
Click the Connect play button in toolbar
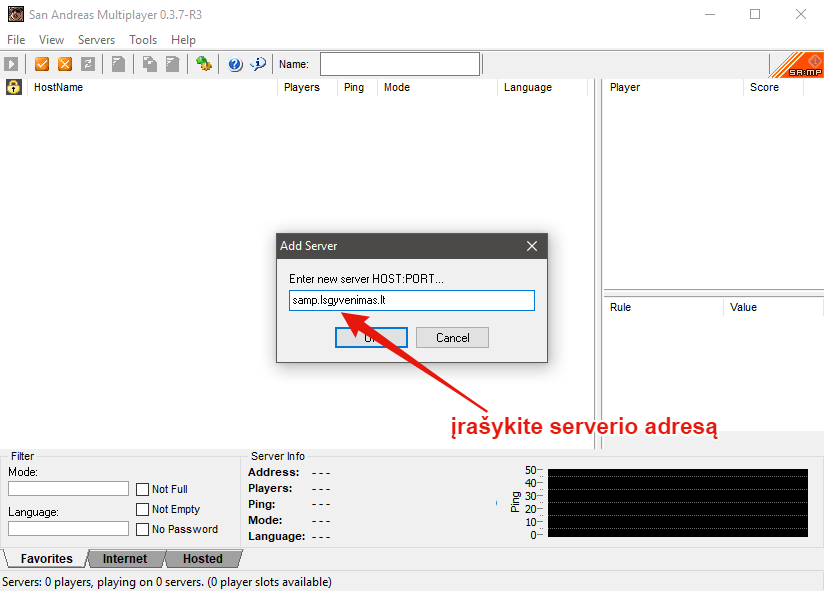click(x=12, y=64)
